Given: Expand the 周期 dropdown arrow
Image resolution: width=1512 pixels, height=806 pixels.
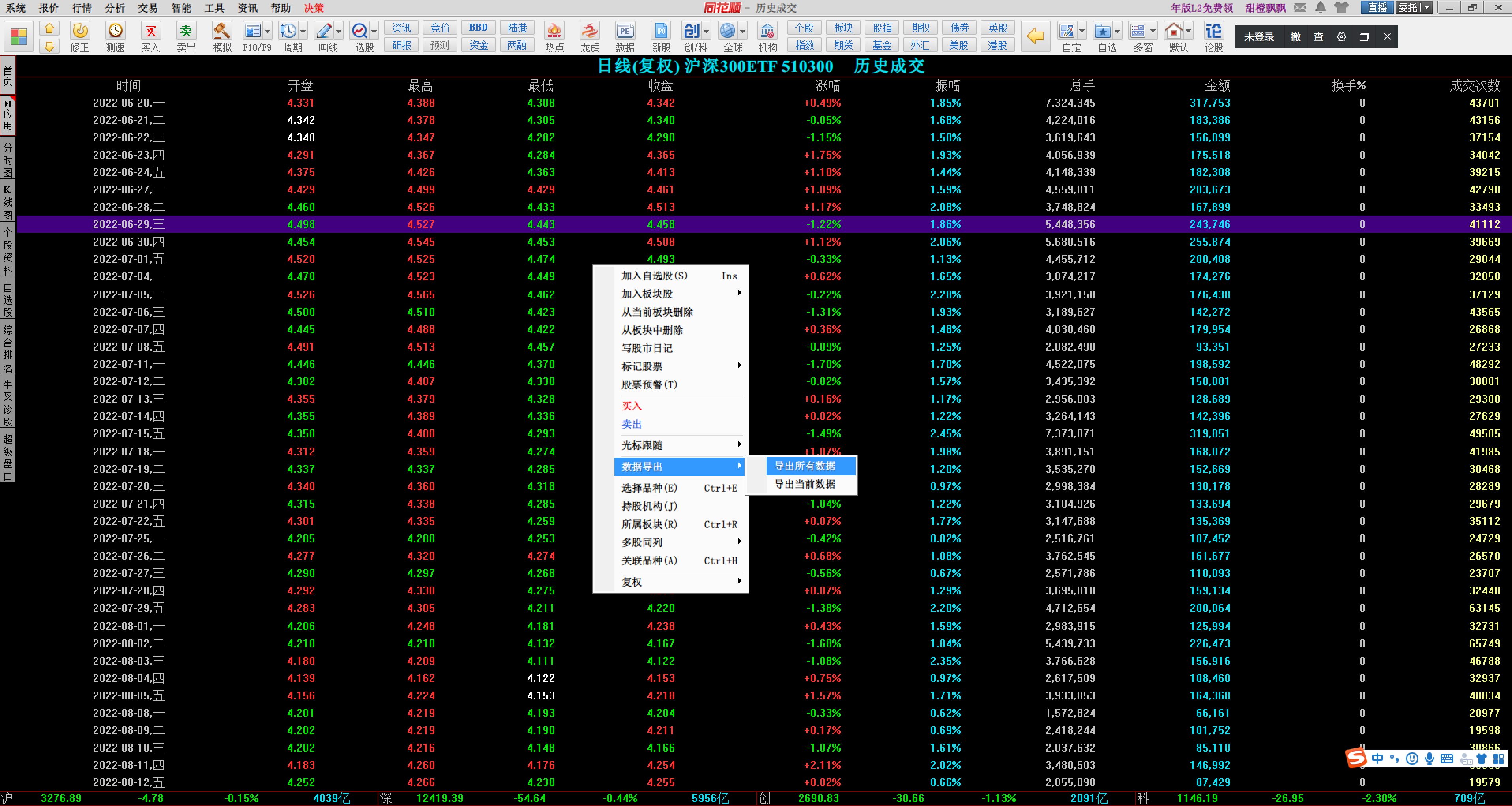Looking at the screenshot, I should 303,31.
